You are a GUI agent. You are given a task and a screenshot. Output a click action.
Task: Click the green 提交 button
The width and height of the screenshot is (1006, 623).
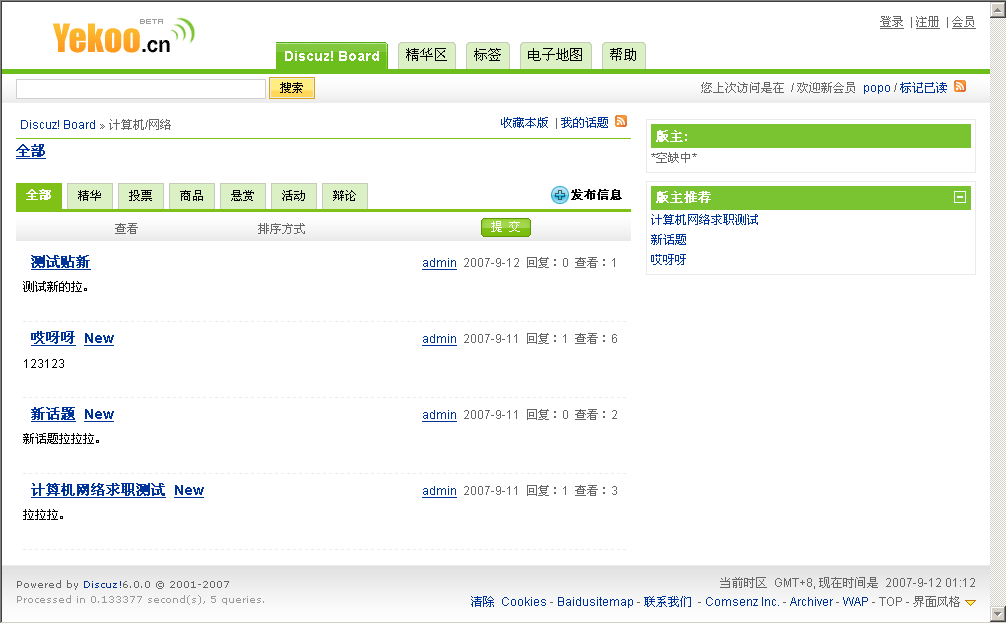point(506,227)
